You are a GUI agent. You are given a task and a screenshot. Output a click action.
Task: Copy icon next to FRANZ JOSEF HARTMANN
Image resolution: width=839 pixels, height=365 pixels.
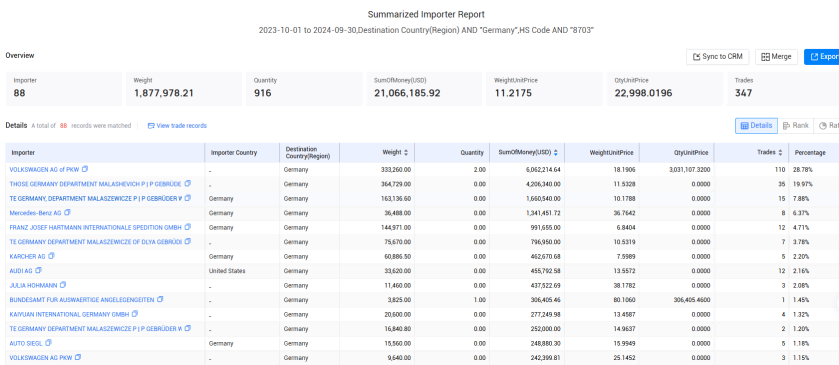(187, 227)
